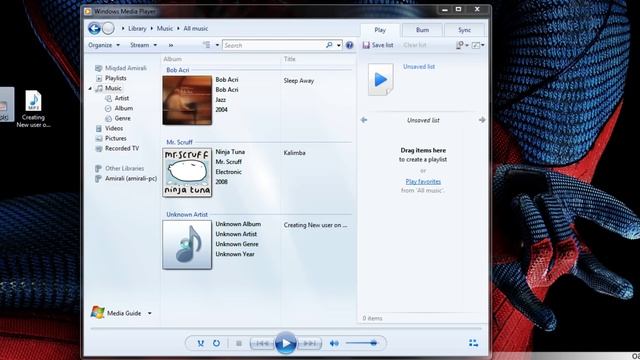Click the Windows logo beside Media Guide
Viewport: 640px width, 360px height.
point(98,313)
